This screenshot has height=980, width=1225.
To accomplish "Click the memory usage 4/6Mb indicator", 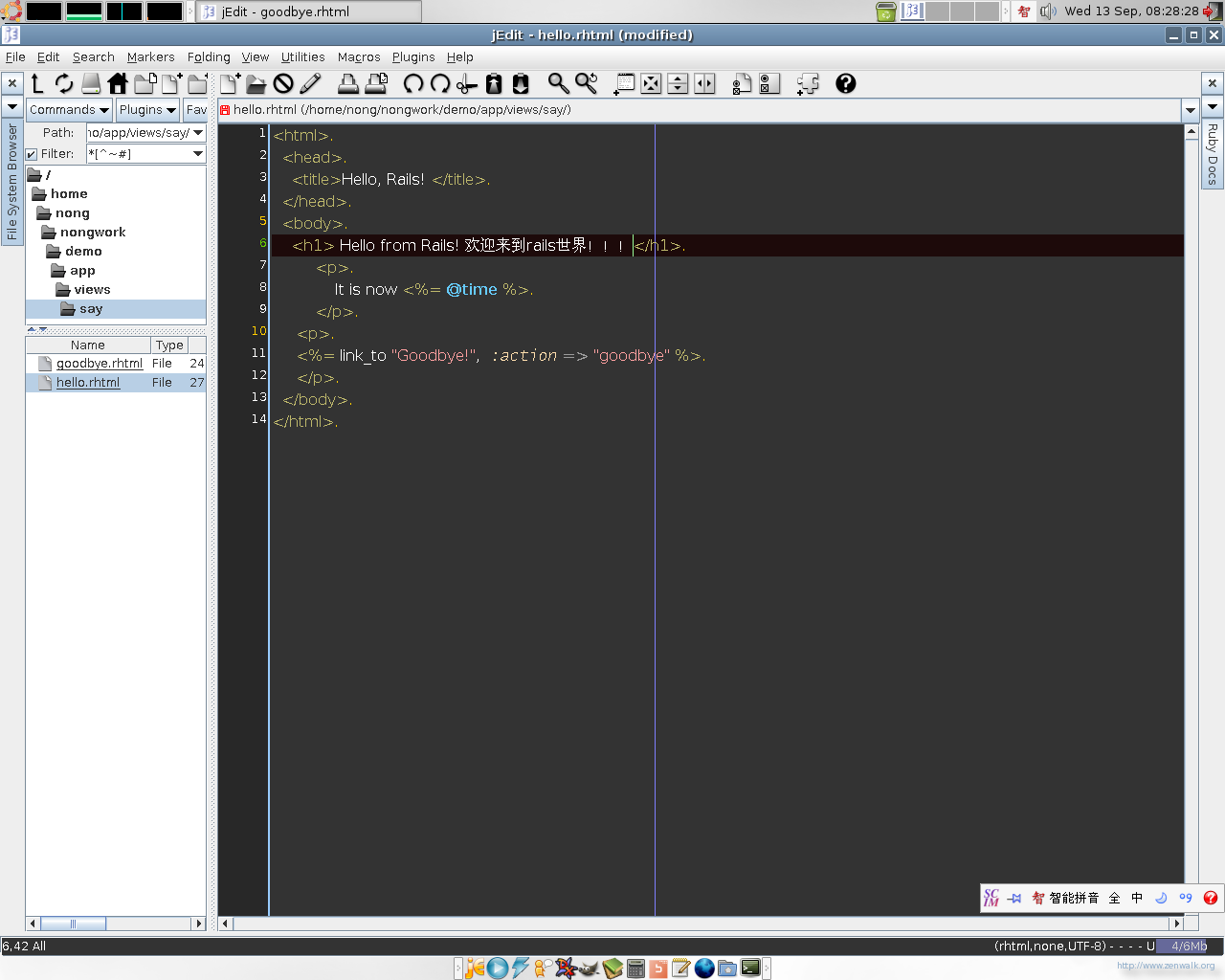I will coord(1189,947).
